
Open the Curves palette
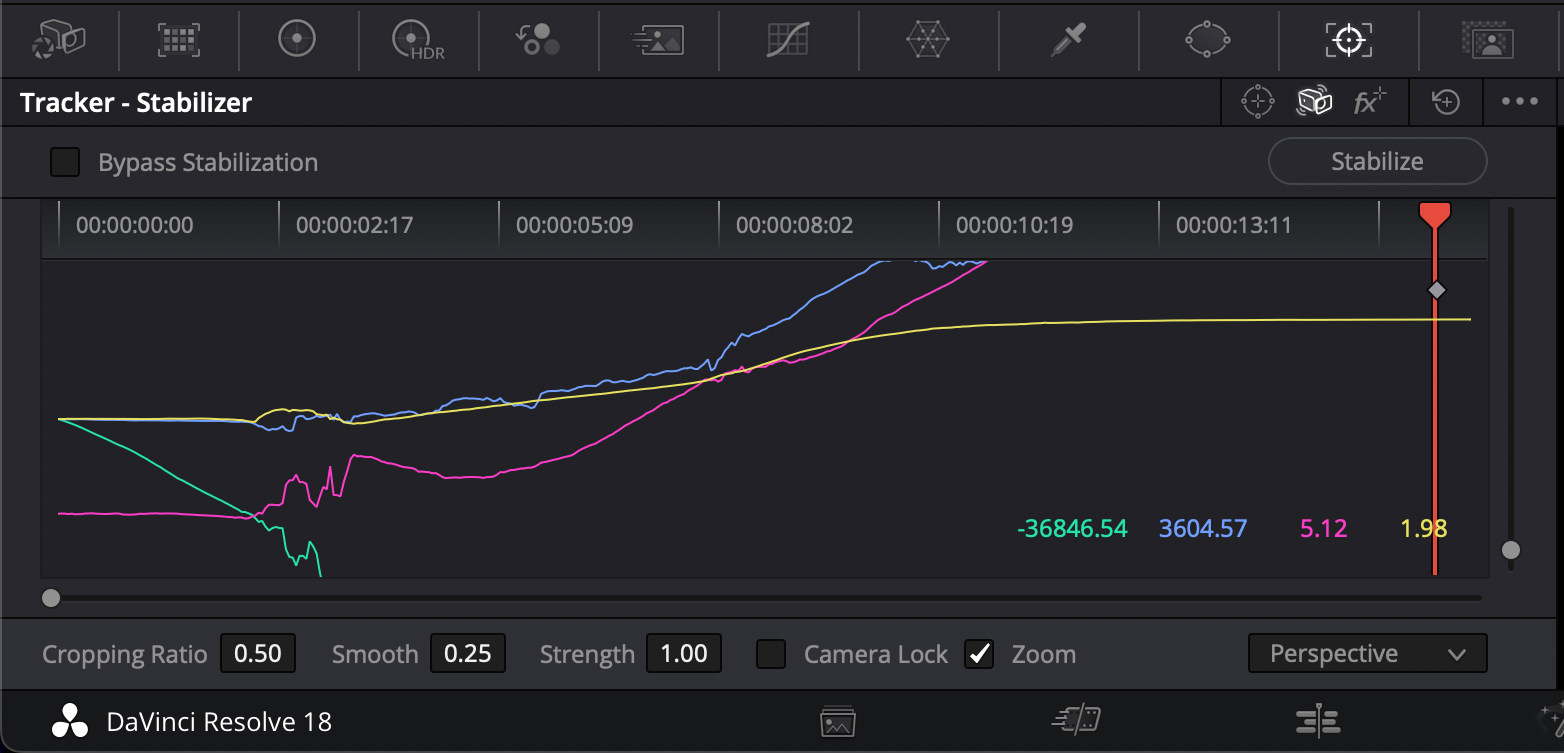[x=787, y=40]
